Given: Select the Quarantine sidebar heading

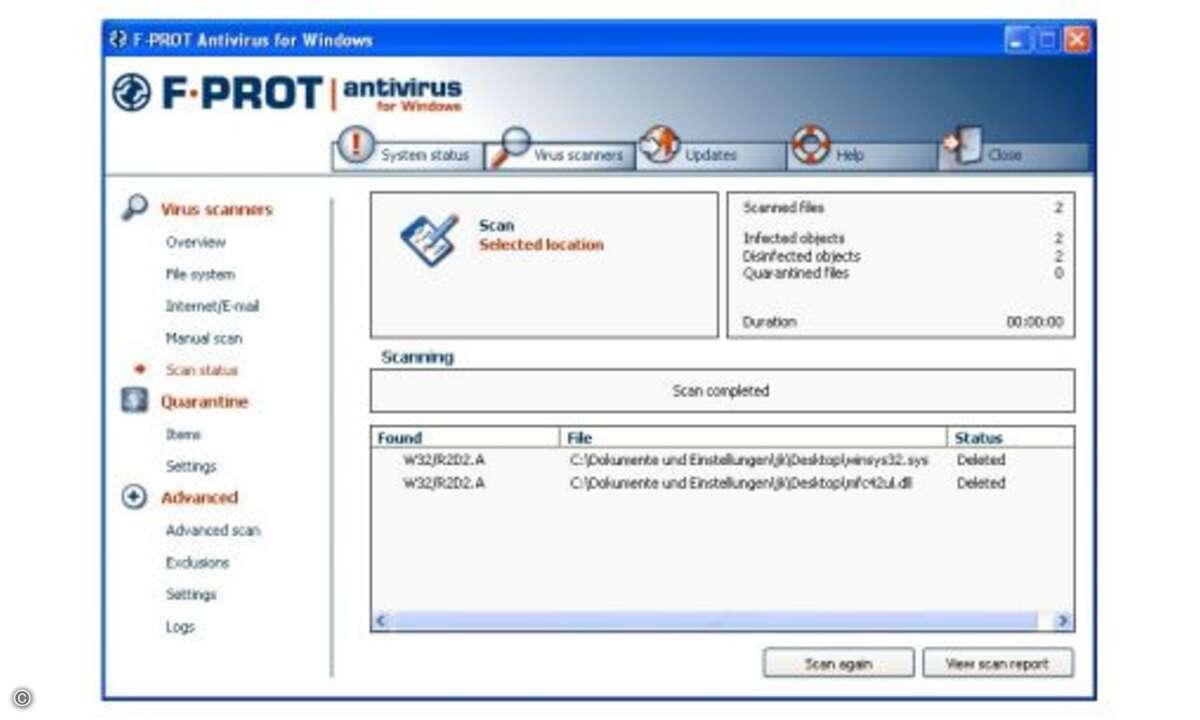Looking at the screenshot, I should pyautogui.click(x=204, y=402).
